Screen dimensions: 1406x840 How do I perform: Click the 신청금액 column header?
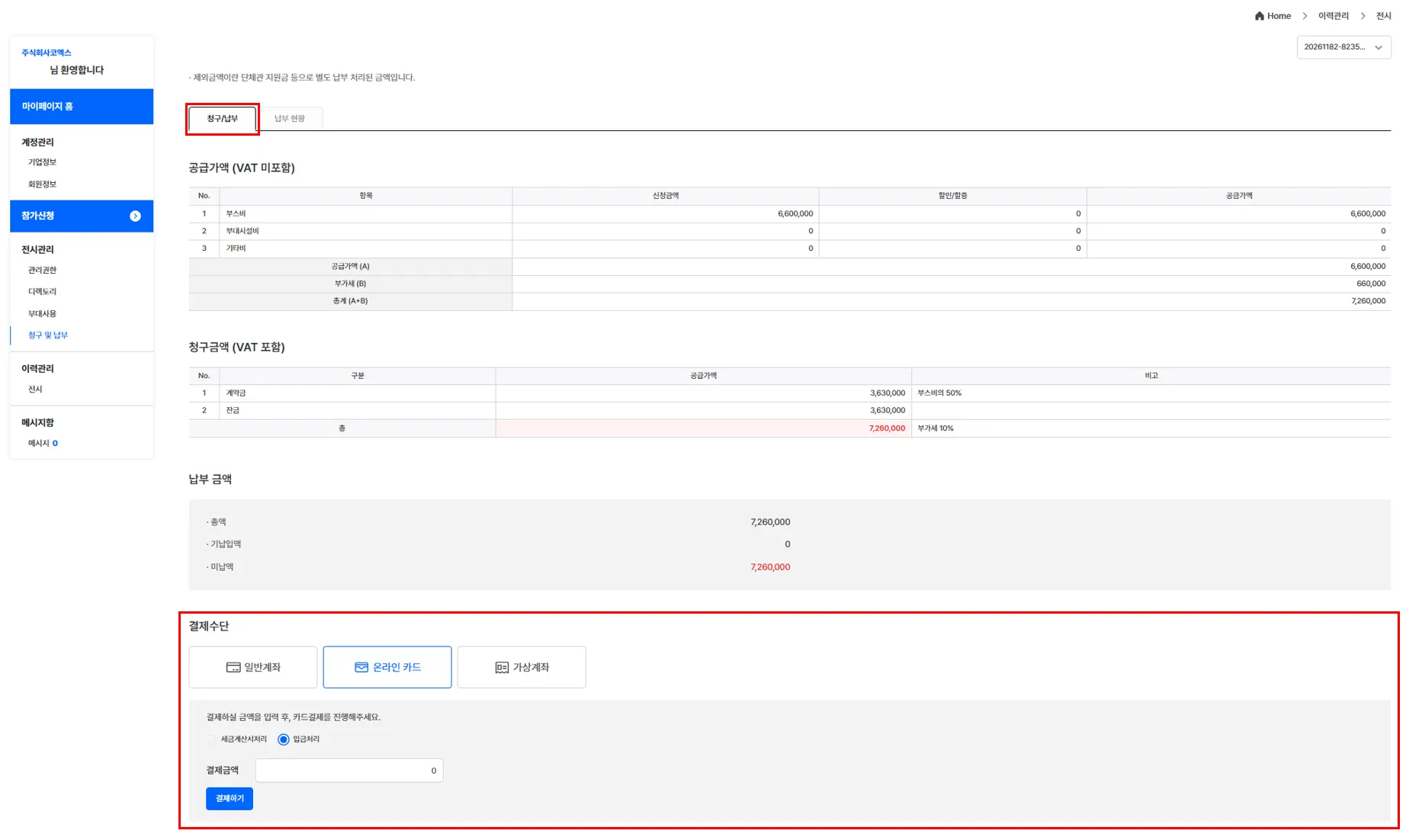point(666,196)
